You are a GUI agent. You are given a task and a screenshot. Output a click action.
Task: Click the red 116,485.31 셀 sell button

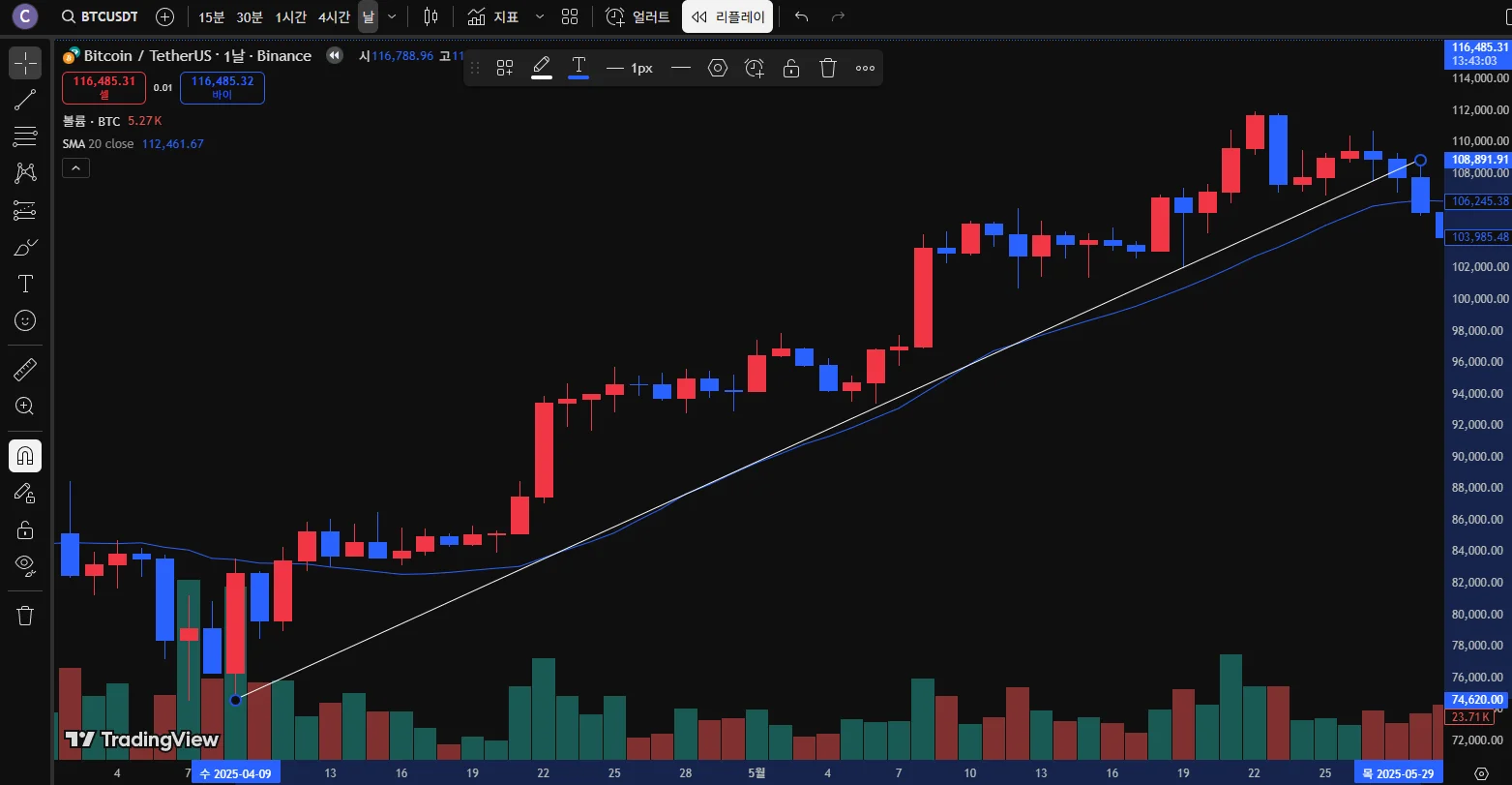click(104, 87)
